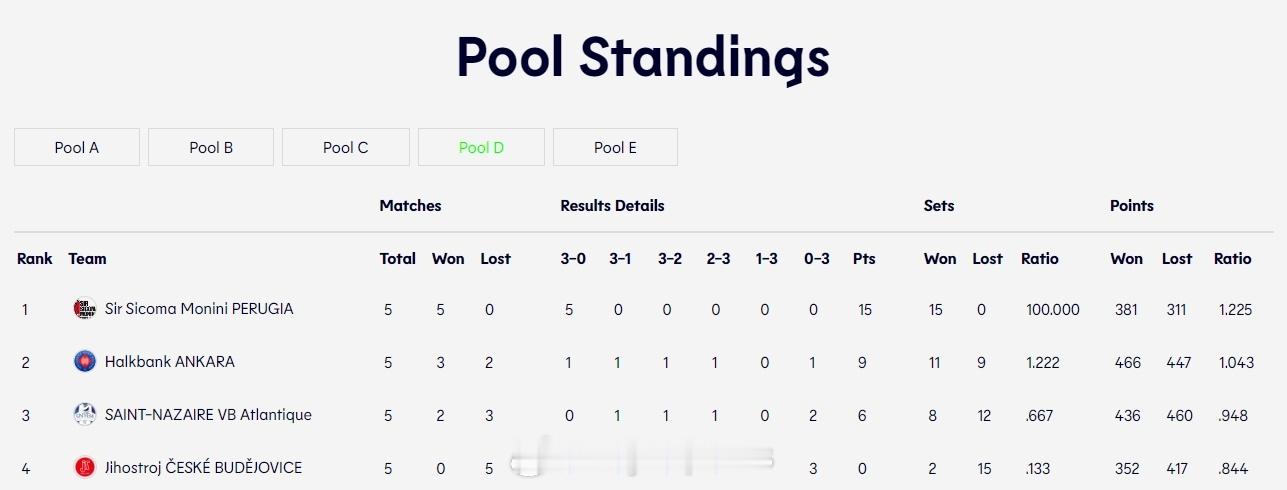Image resolution: width=1287 pixels, height=490 pixels.
Task: Switch to the Pool A tab
Action: pyautogui.click(x=77, y=147)
